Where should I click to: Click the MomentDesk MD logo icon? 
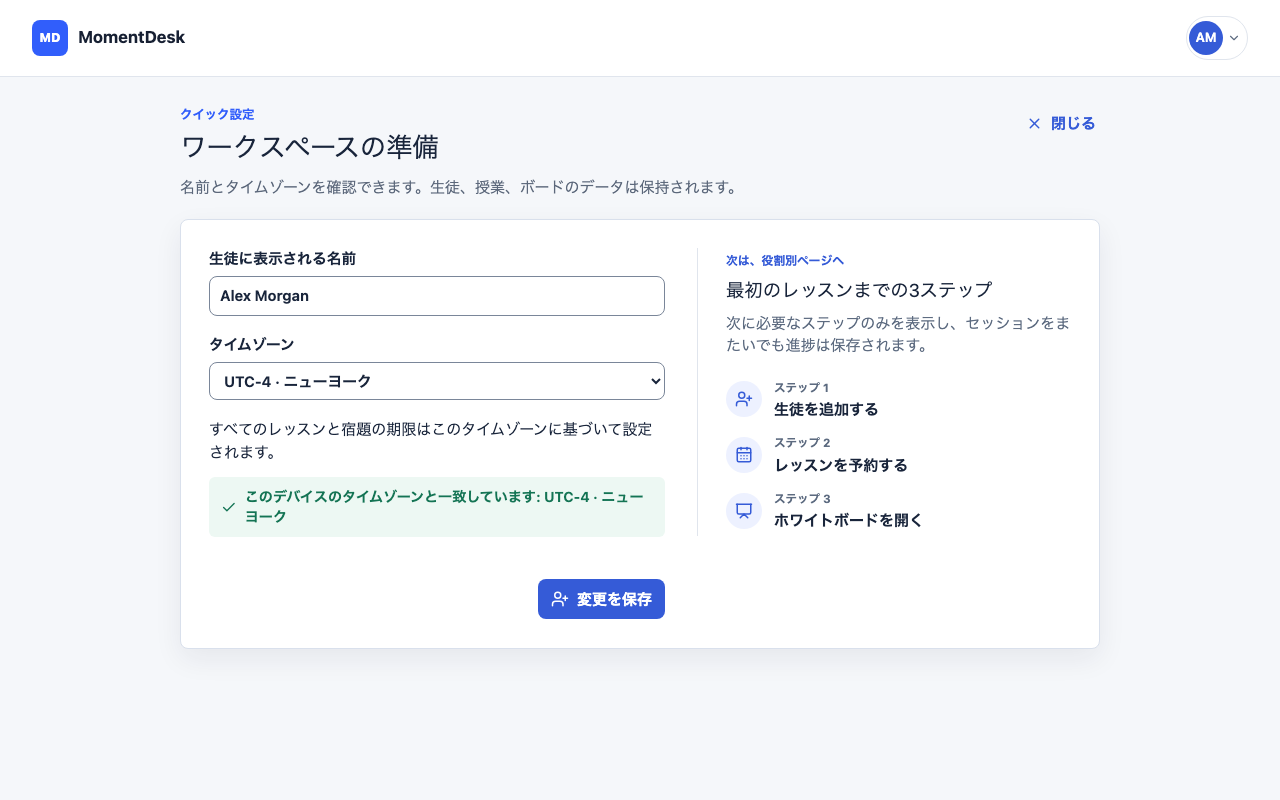(50, 38)
